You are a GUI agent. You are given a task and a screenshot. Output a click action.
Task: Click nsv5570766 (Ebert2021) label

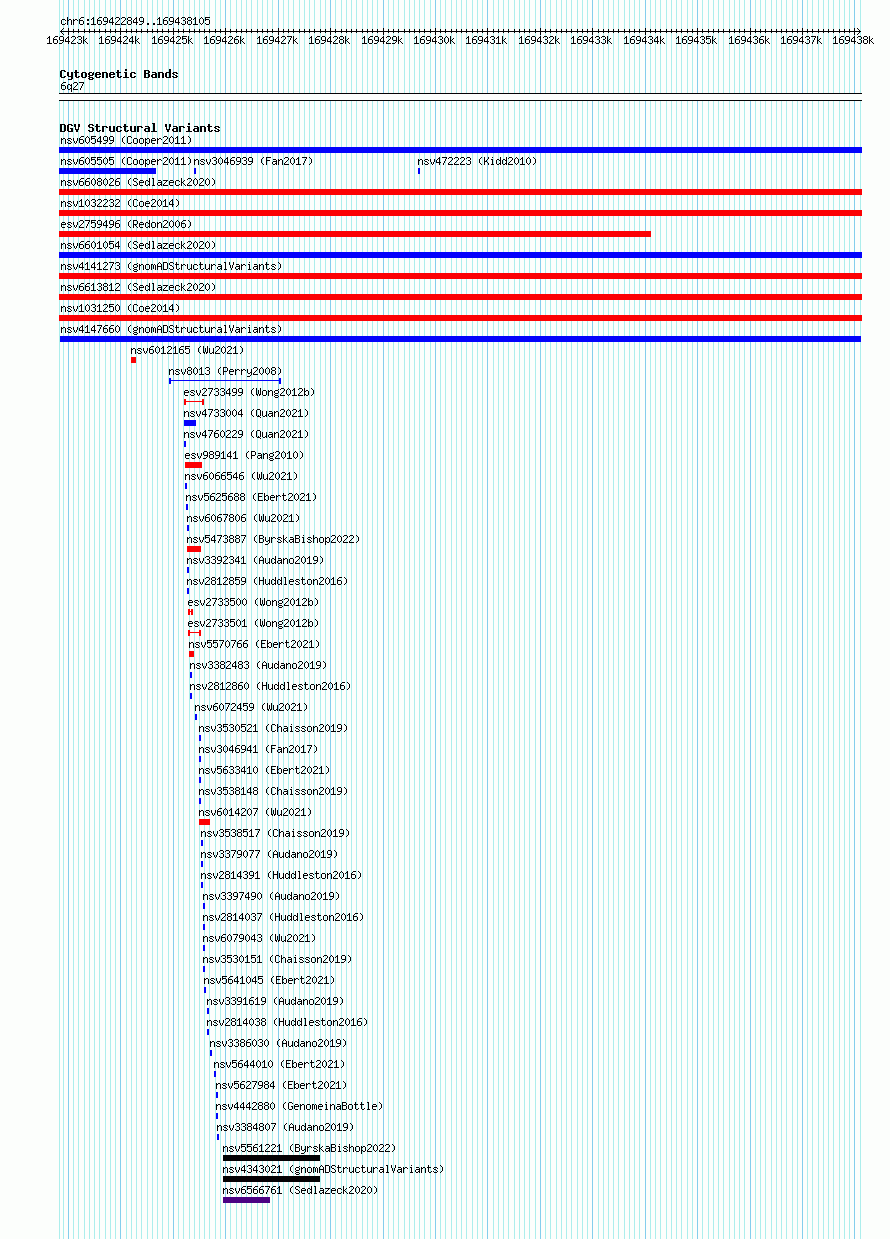(x=255, y=644)
